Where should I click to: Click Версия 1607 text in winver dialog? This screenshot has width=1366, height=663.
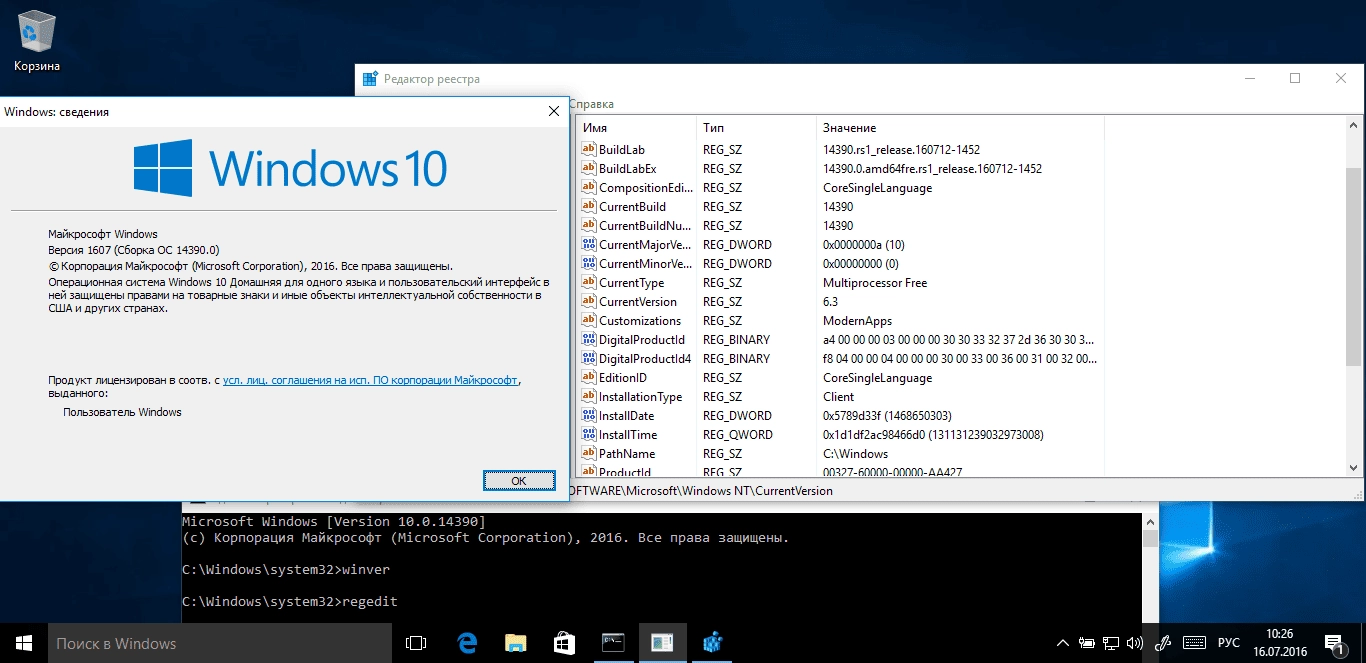point(134,250)
